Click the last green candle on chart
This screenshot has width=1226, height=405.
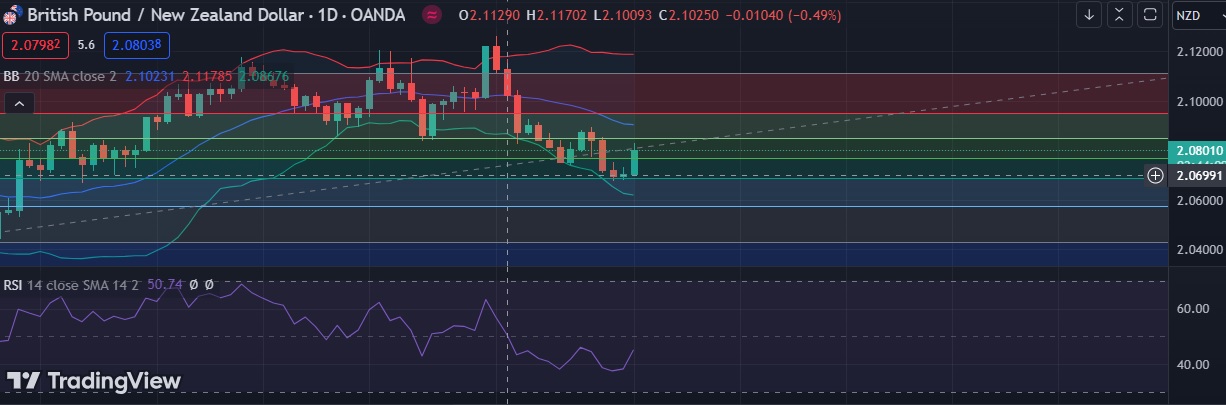pos(634,162)
